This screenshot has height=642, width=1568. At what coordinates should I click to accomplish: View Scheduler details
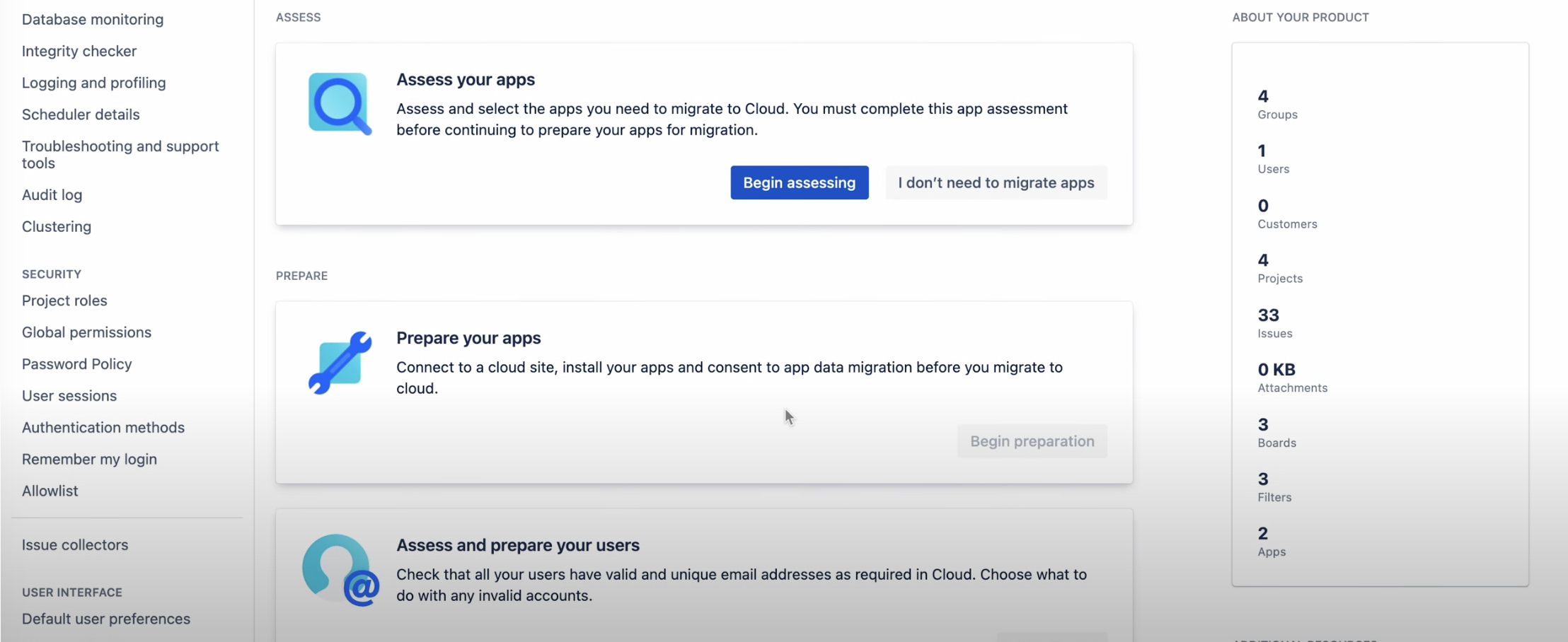80,114
